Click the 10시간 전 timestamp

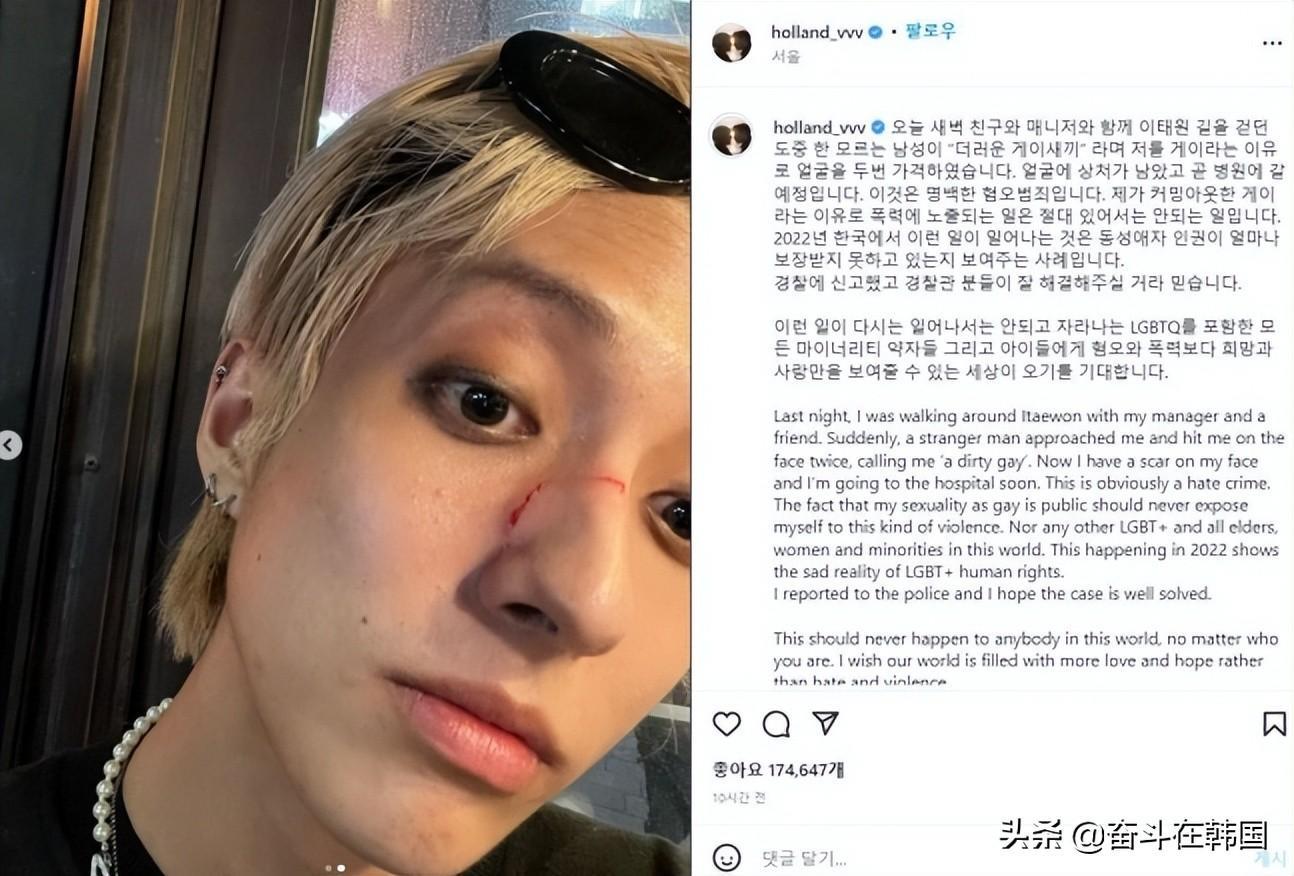tap(739, 798)
